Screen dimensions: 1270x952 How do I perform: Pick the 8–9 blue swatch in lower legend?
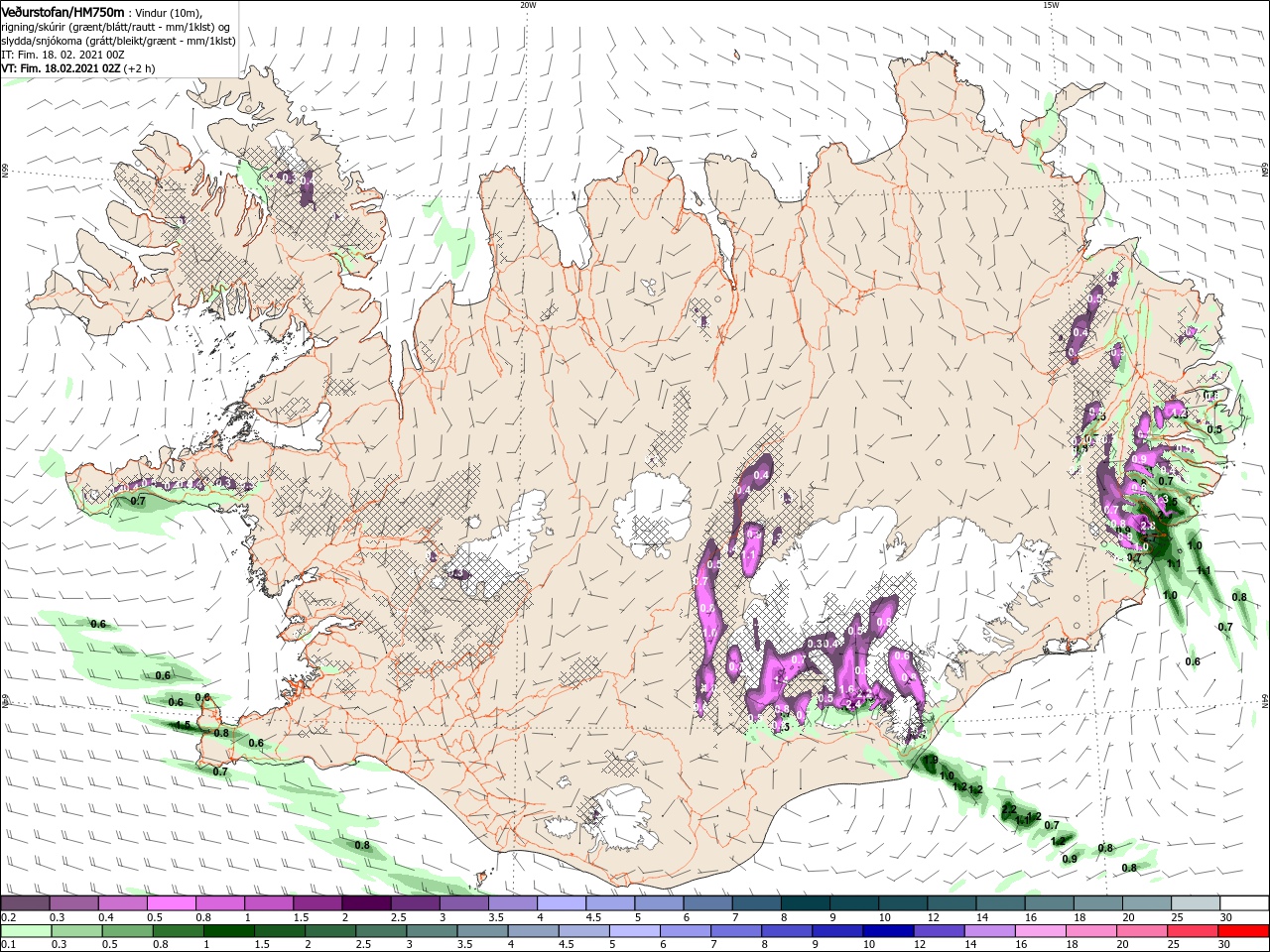(x=786, y=930)
